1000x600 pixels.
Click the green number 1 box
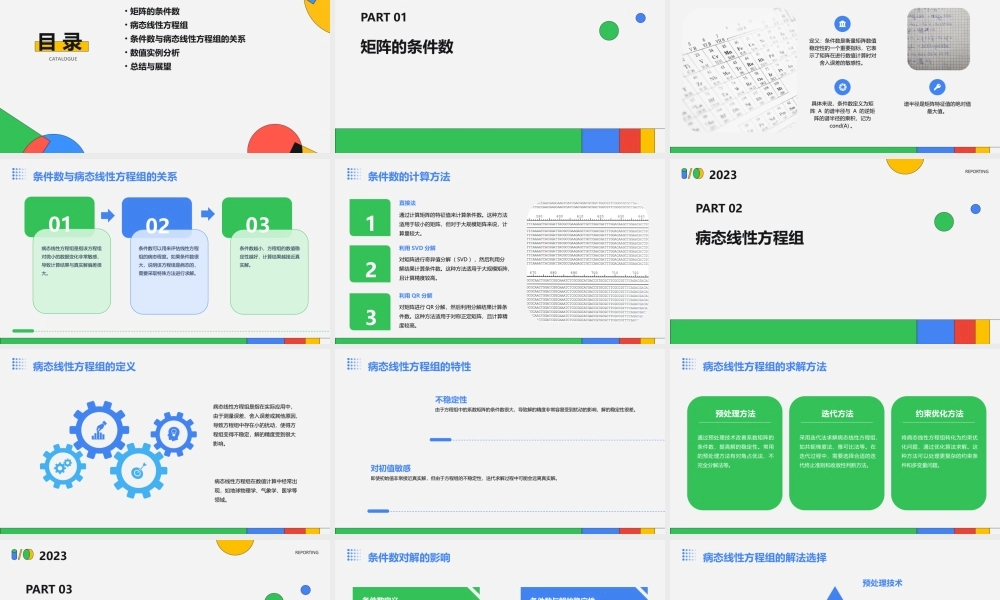[x=370, y=217]
